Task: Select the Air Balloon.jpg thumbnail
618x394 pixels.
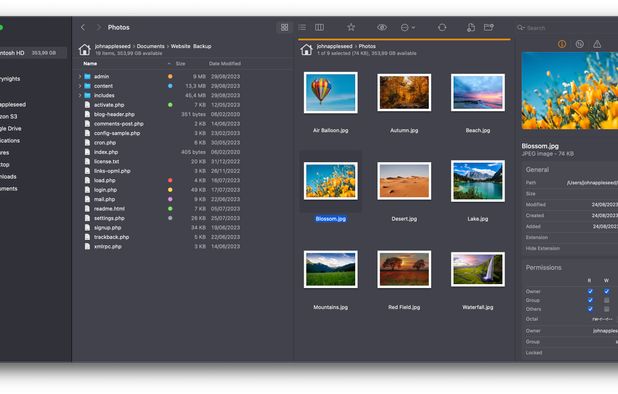Action: (330, 93)
